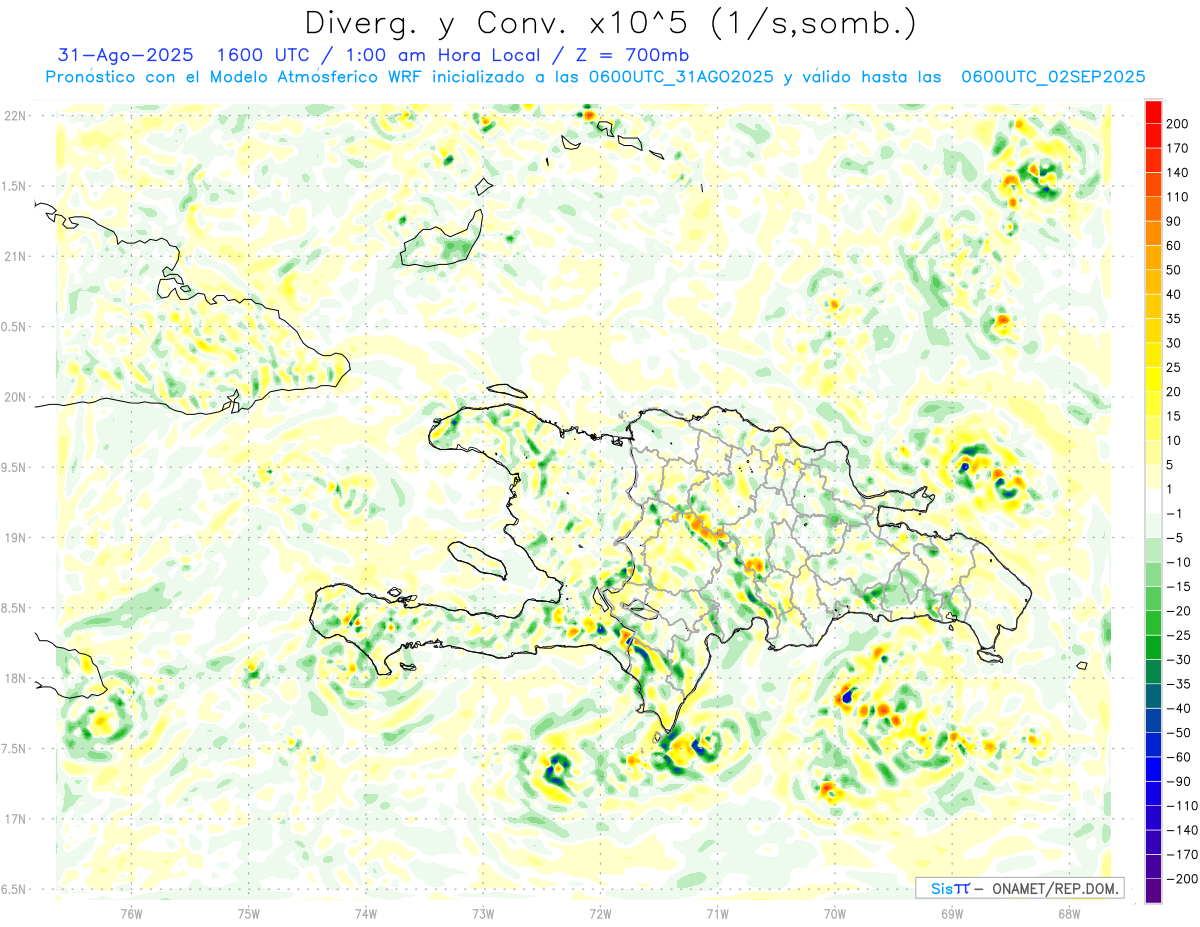
Task: Click the '-200' color scale label
Action: coord(1182,879)
